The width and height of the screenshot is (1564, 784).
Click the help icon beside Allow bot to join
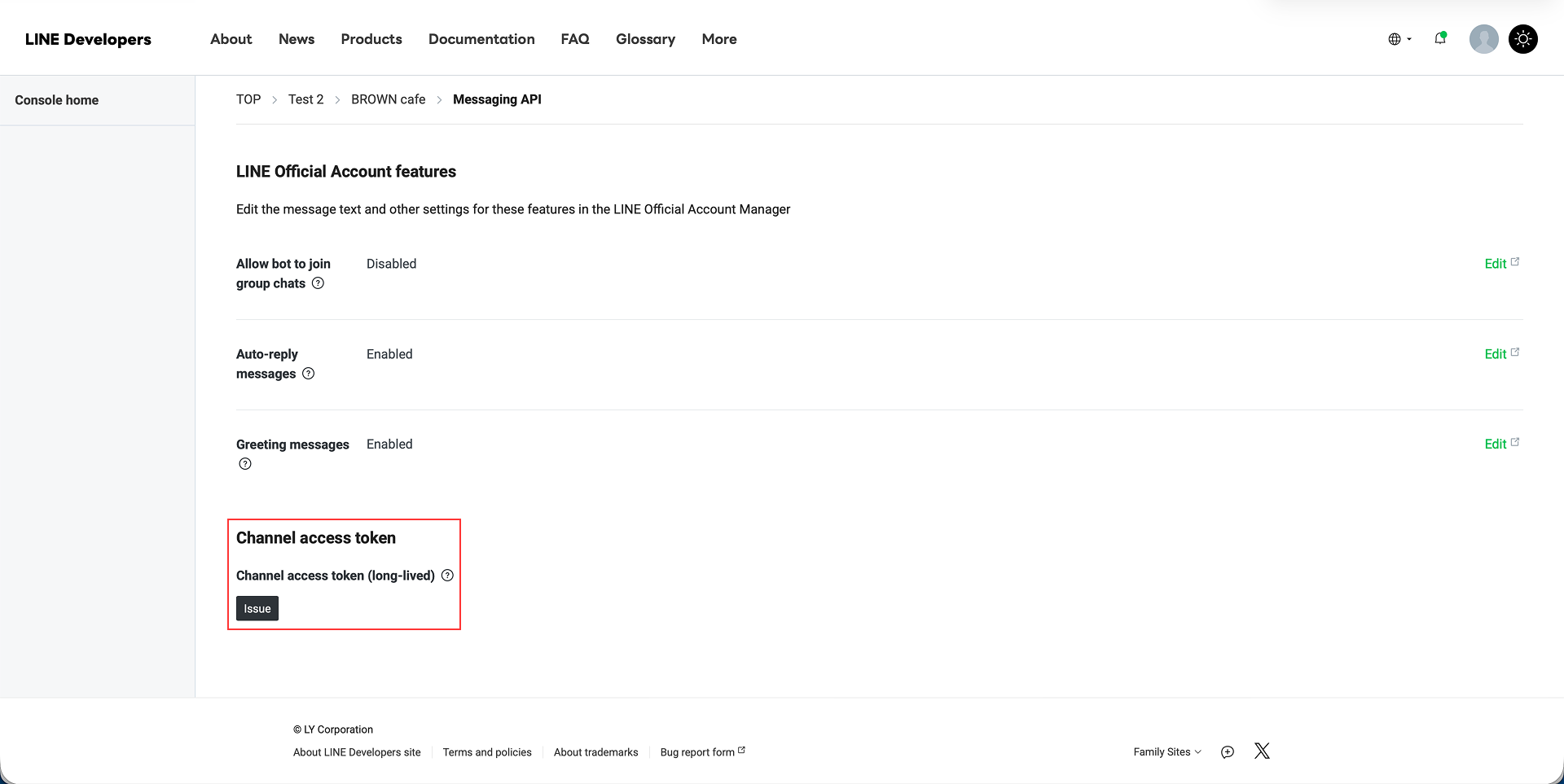pyautogui.click(x=318, y=283)
